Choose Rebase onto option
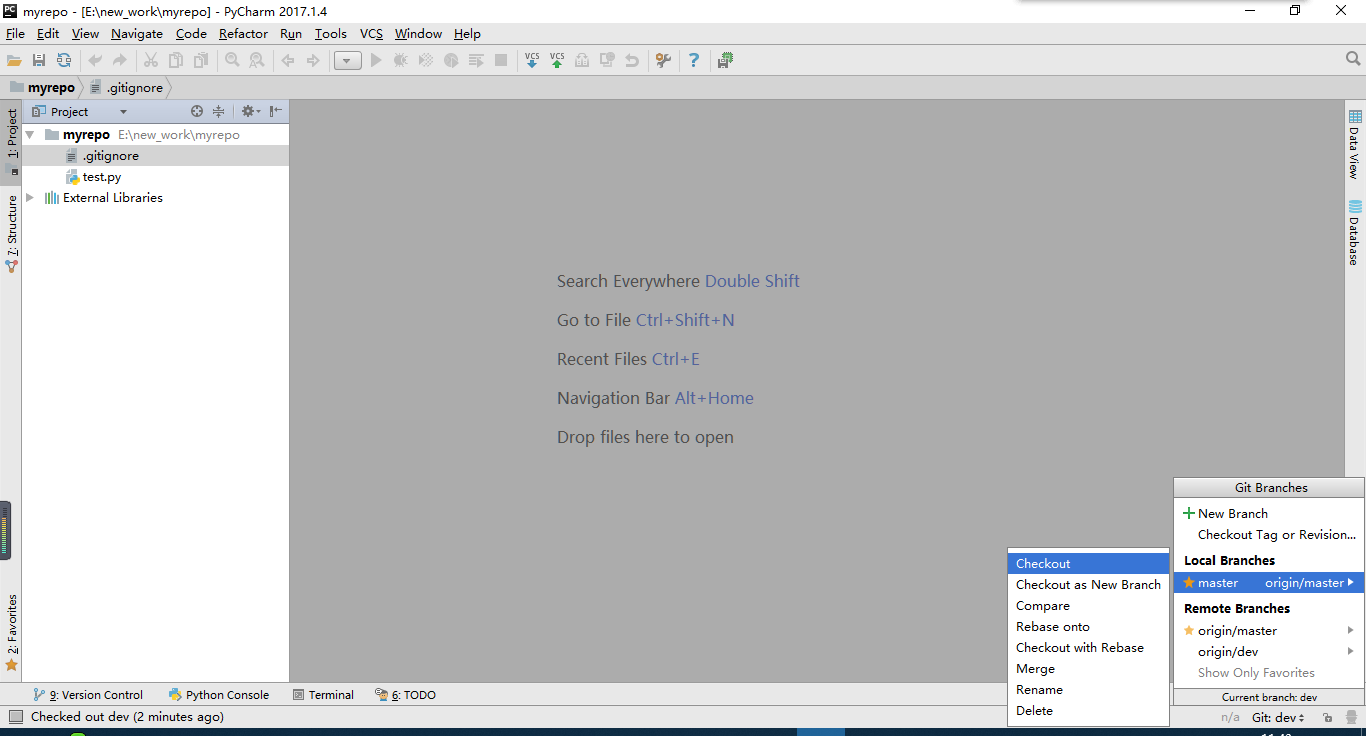The image size is (1366, 736). click(1088, 627)
